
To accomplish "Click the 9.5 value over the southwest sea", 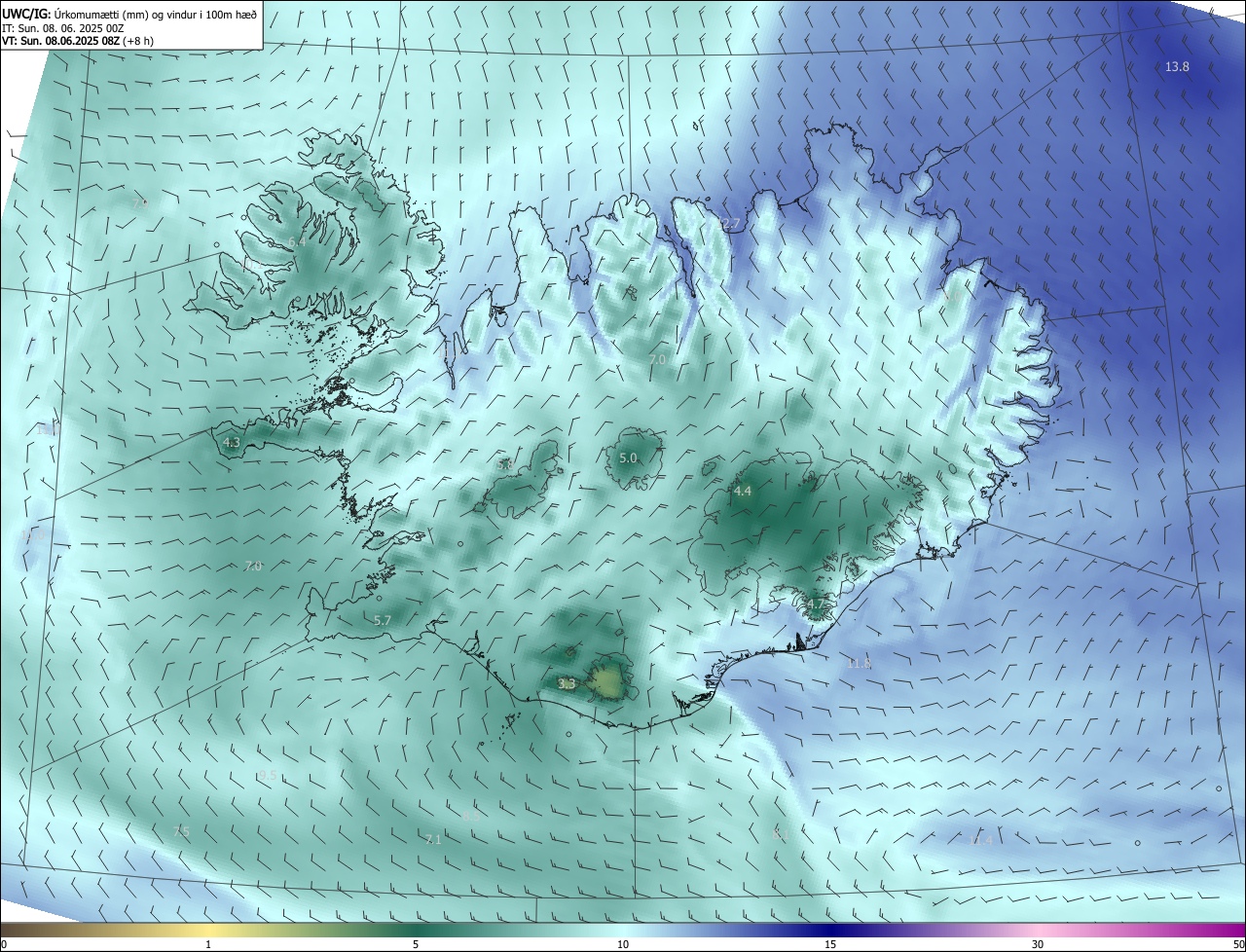I will pos(268,775).
